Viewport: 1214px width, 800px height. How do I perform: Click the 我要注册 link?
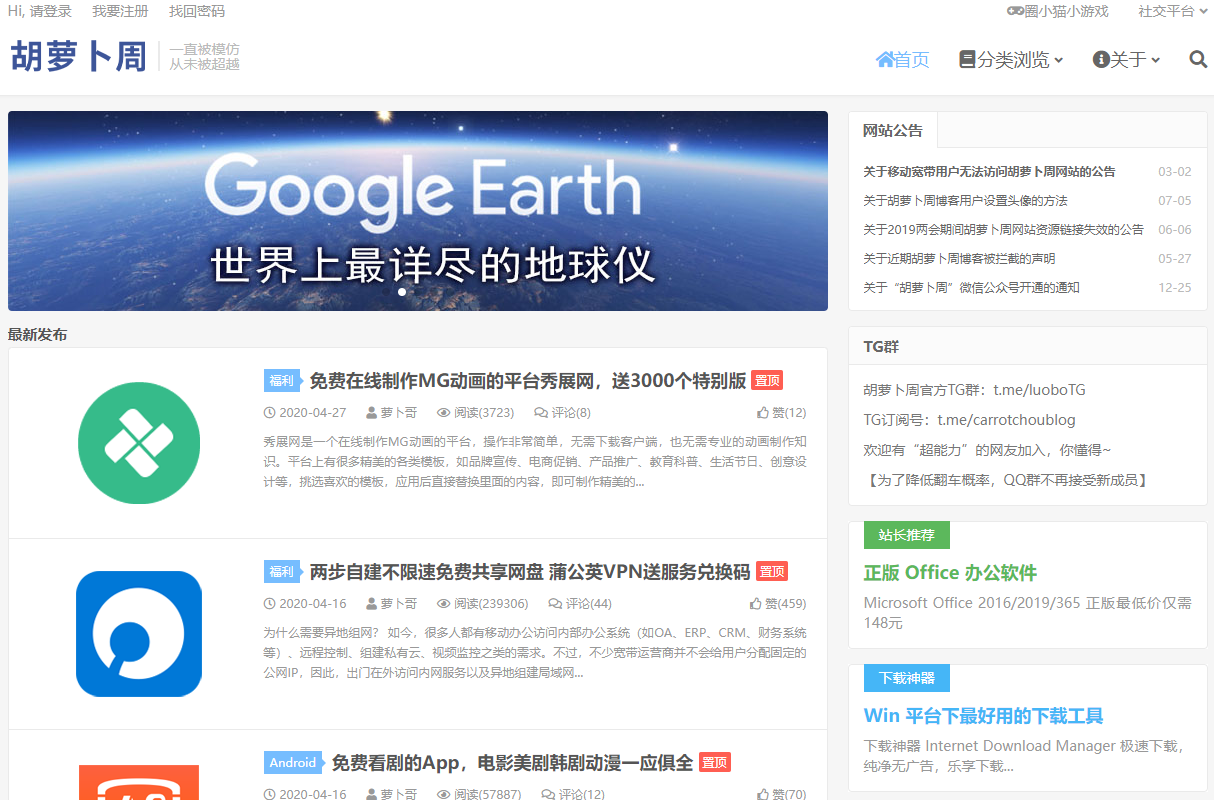tap(120, 11)
